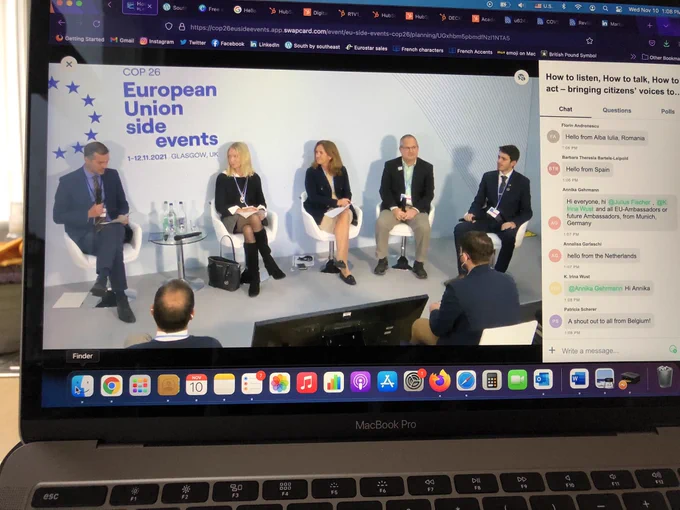Image resolution: width=680 pixels, height=510 pixels.
Task: Open the Eurostar sales bookmark
Action: [x=366, y=48]
